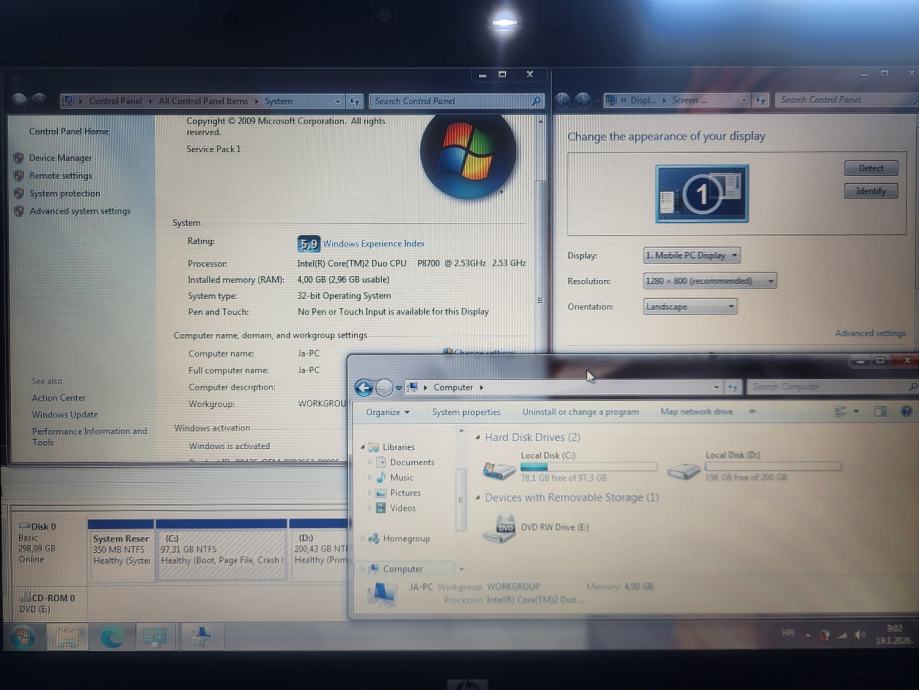Open Remote settings in System sidebar
Image resolution: width=919 pixels, height=690 pixels.
tap(60, 175)
